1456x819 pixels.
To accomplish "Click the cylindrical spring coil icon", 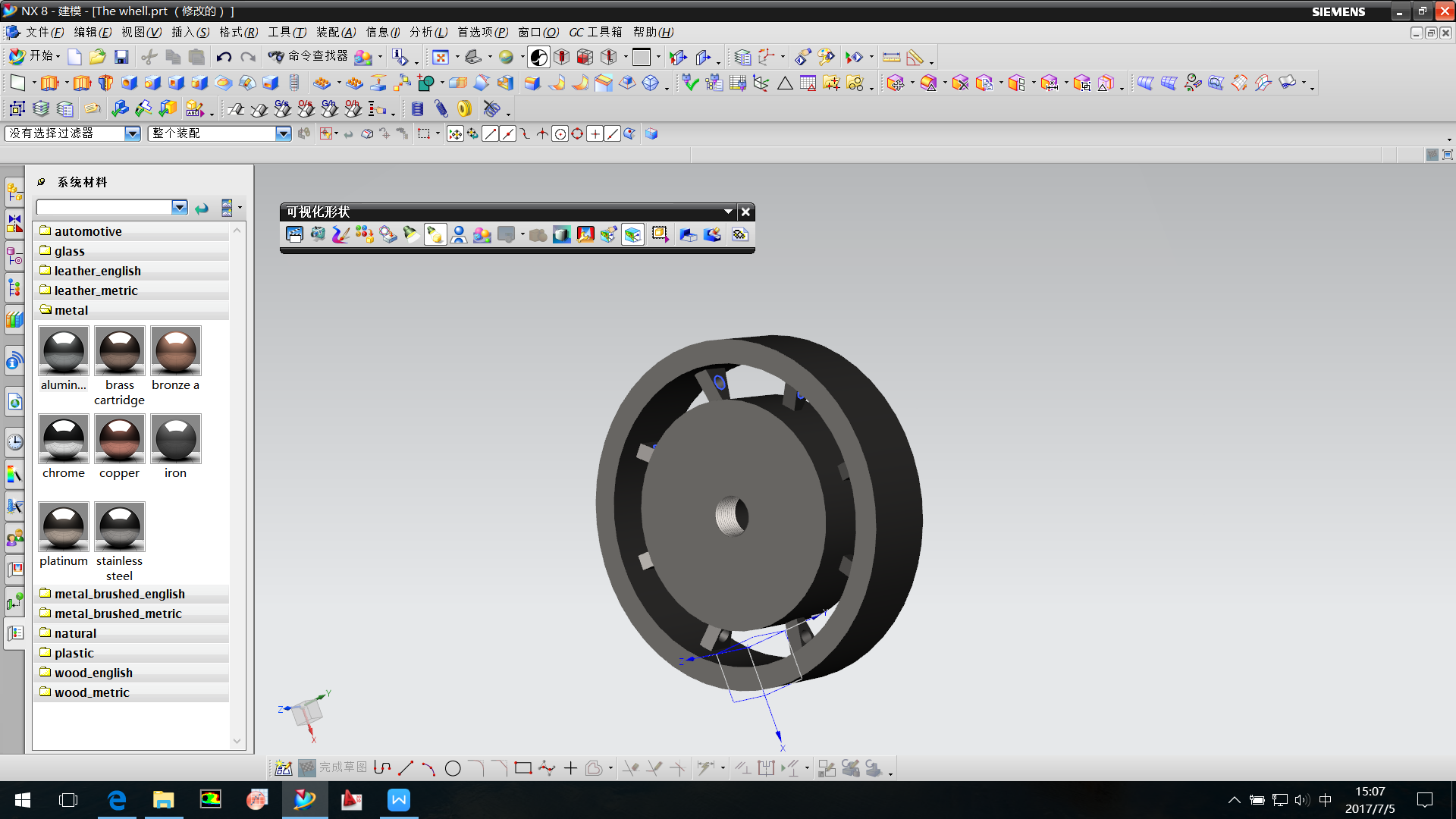I will coord(417,108).
